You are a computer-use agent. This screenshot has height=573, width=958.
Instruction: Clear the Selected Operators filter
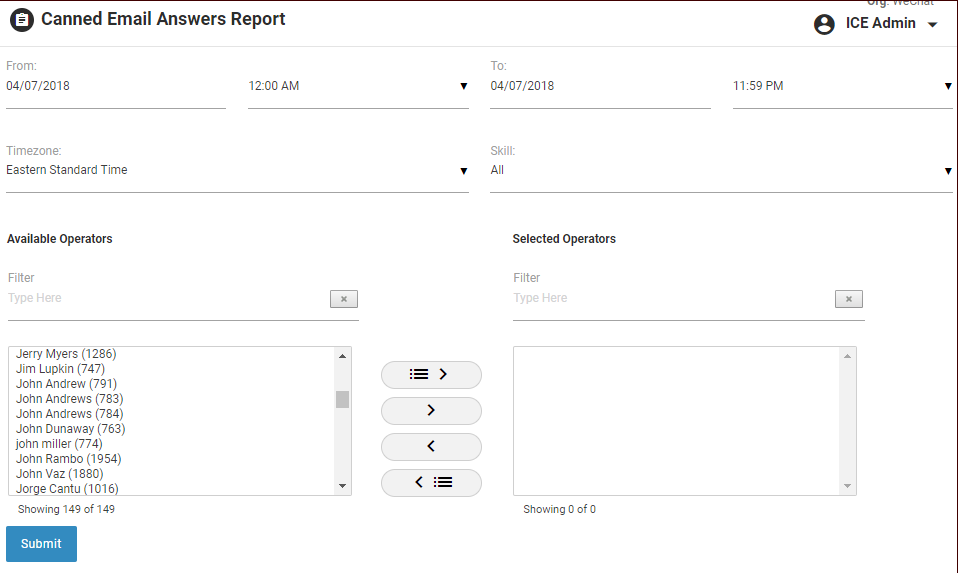click(x=848, y=299)
